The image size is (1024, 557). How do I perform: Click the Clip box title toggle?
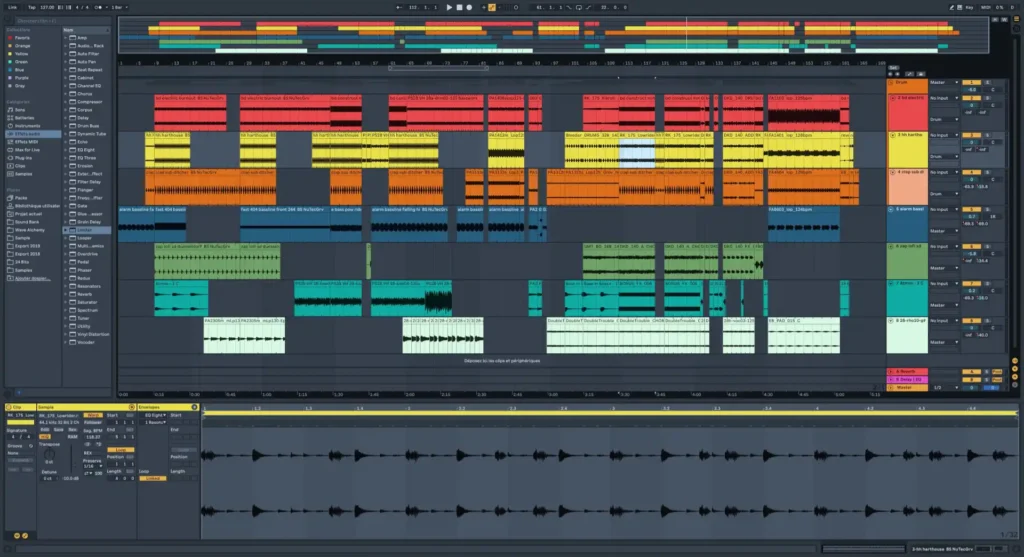9,407
